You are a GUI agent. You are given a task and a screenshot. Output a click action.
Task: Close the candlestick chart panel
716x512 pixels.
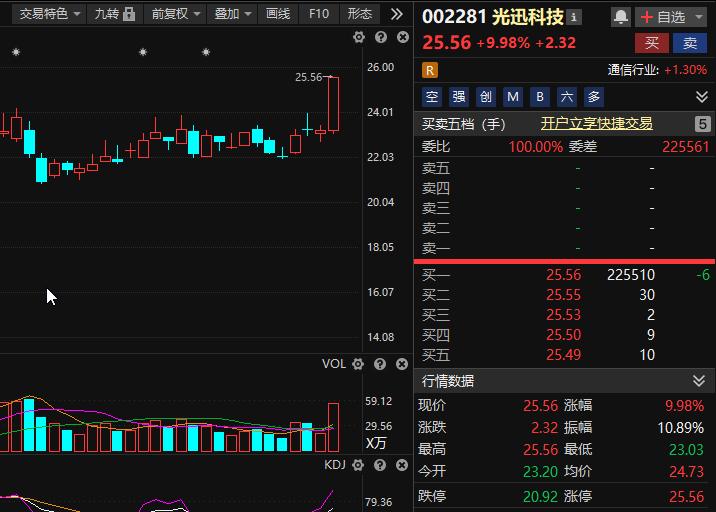tap(403, 37)
